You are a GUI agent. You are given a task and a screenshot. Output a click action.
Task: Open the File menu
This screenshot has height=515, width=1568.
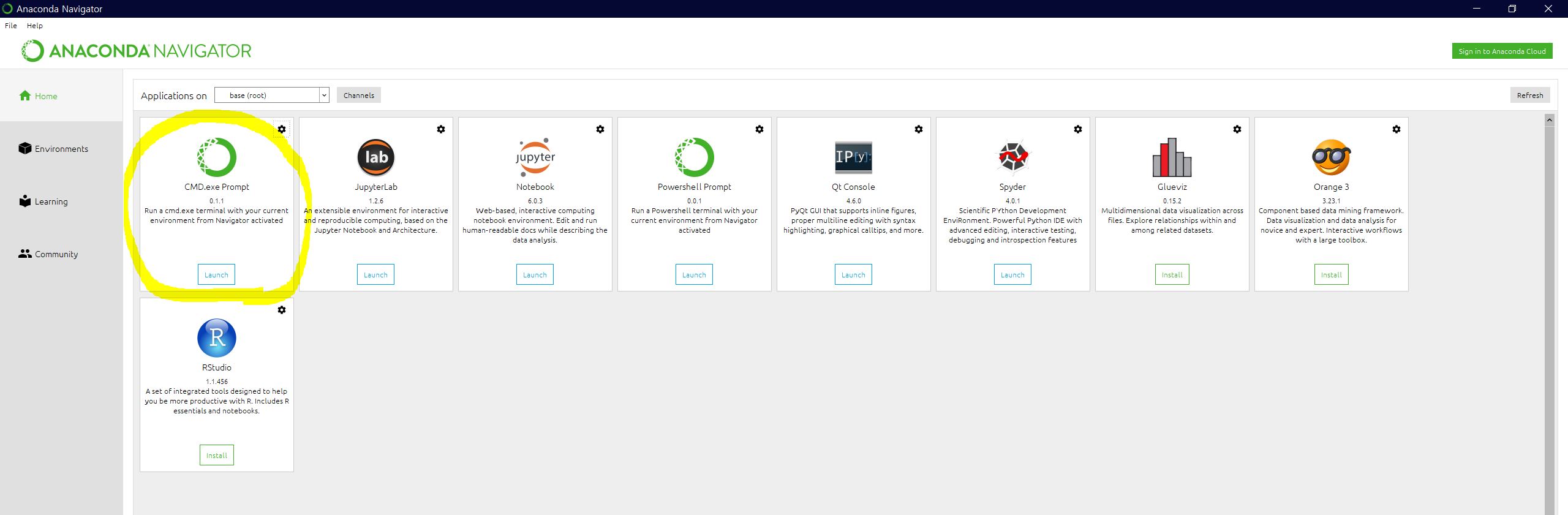(11, 26)
